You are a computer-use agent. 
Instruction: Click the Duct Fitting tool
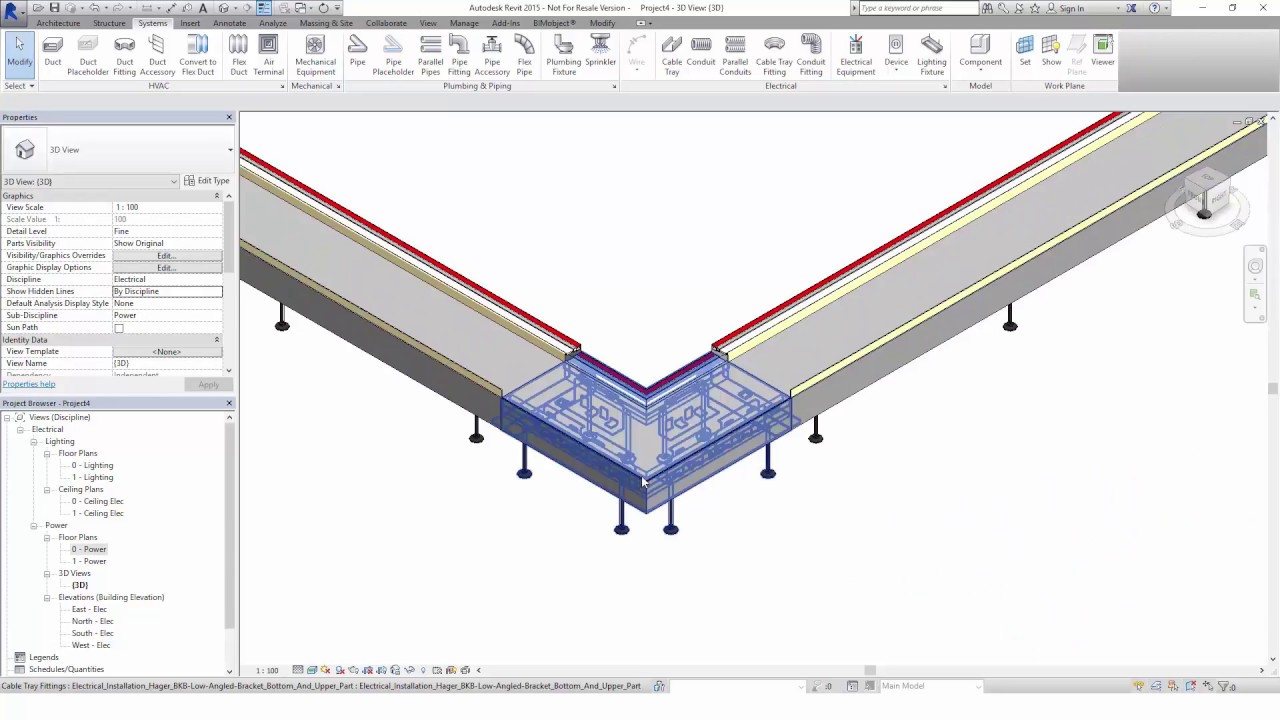pyautogui.click(x=124, y=54)
